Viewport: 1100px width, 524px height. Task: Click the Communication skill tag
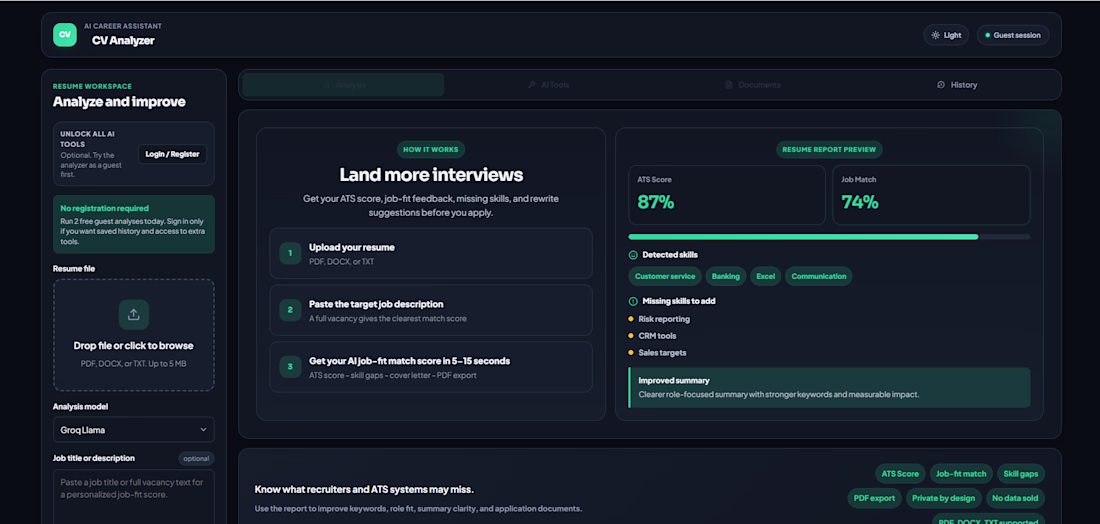(819, 276)
